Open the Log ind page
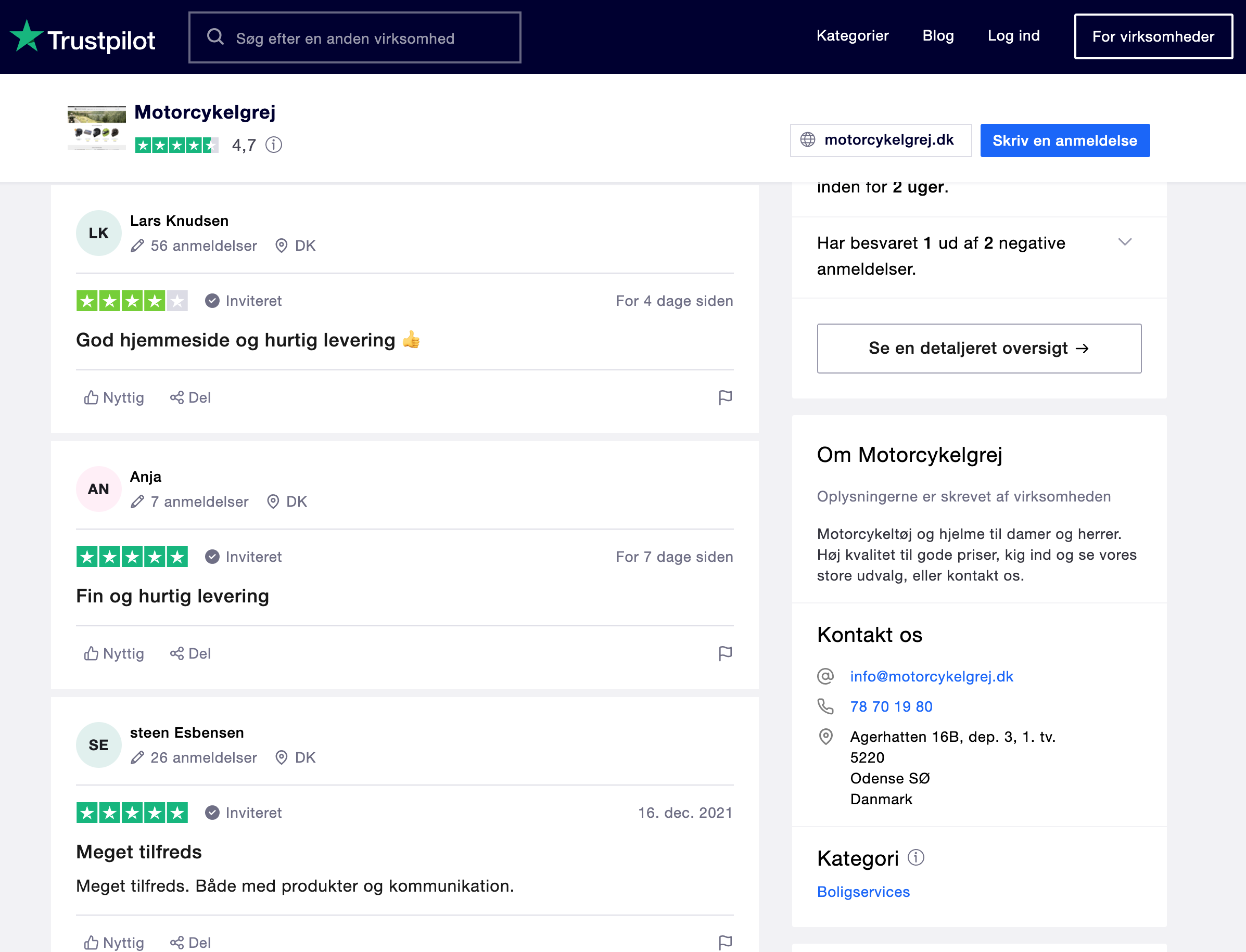1246x952 pixels. pos(1013,36)
